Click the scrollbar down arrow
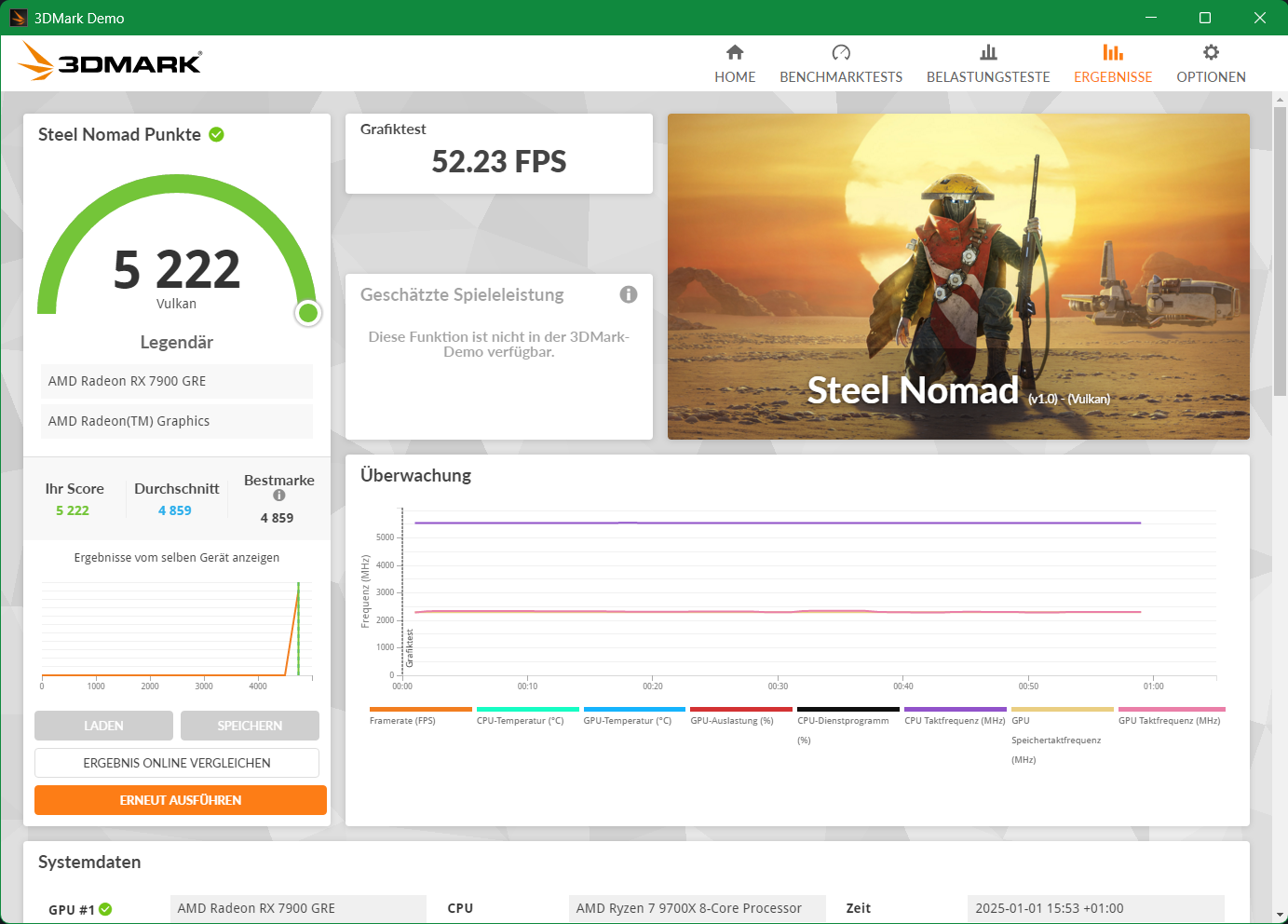Screen dimensions: 1288x924 point(1280,916)
